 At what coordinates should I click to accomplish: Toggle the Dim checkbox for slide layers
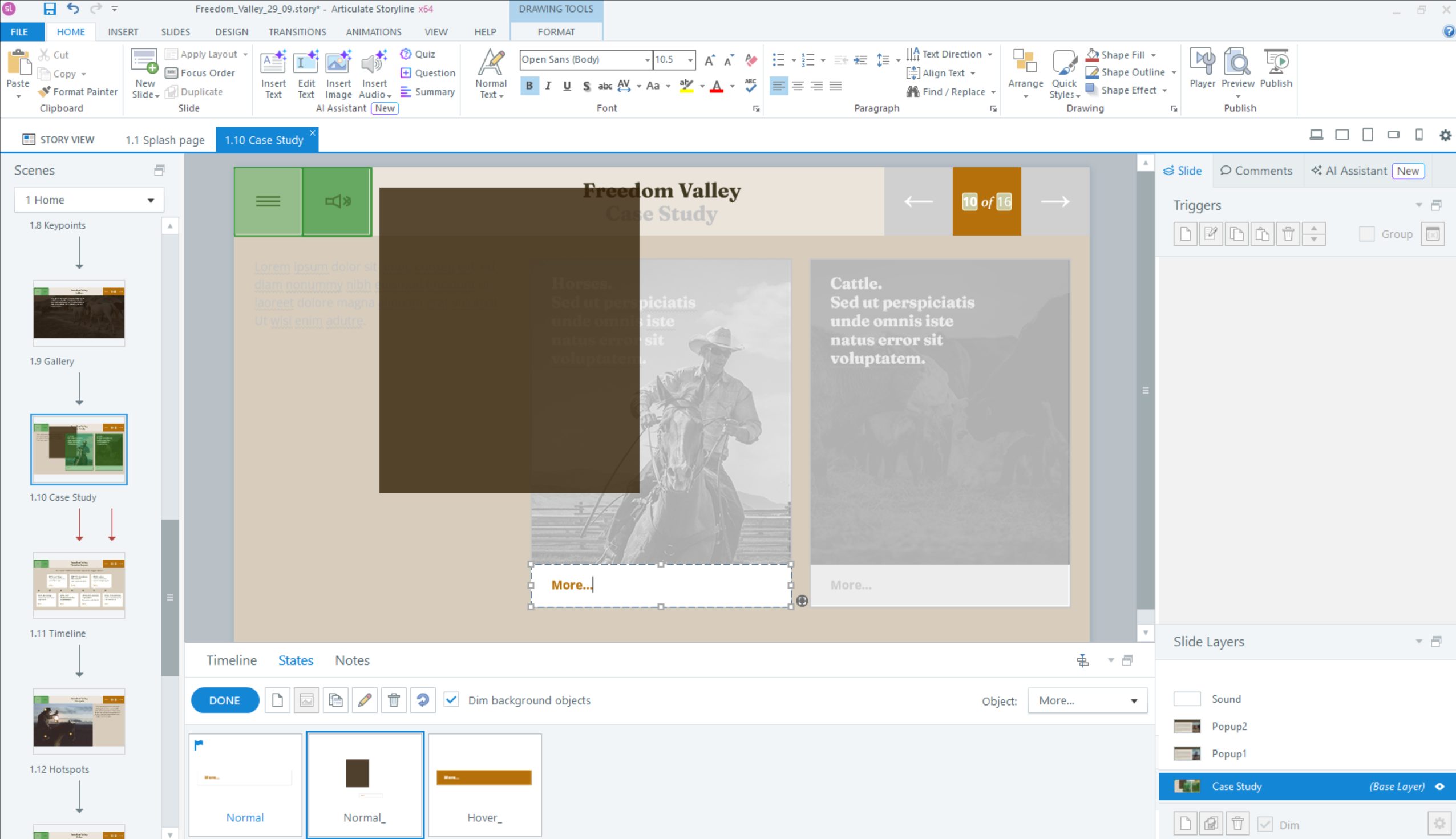point(1265,824)
